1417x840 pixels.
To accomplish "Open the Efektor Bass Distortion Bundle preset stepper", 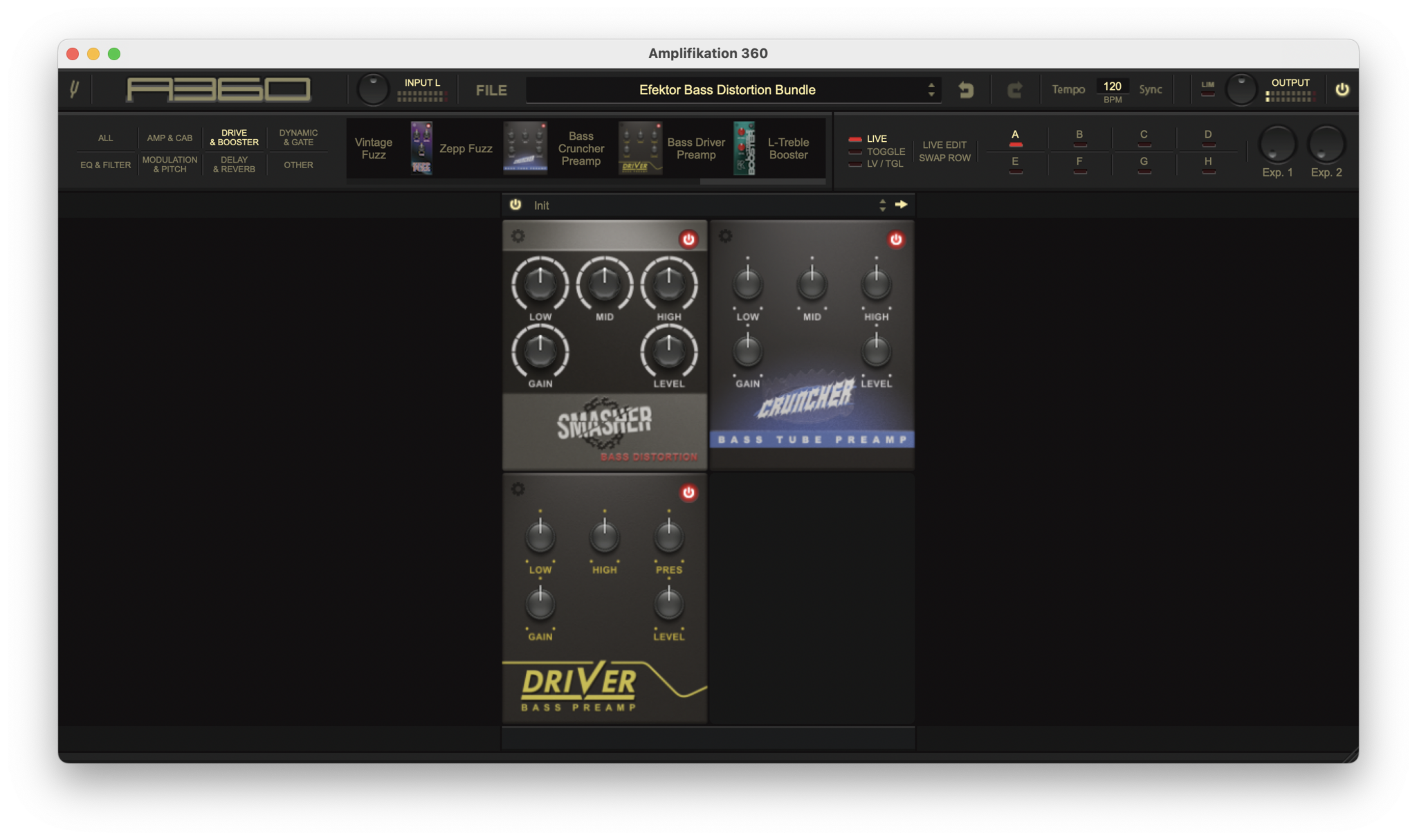I will tap(933, 89).
